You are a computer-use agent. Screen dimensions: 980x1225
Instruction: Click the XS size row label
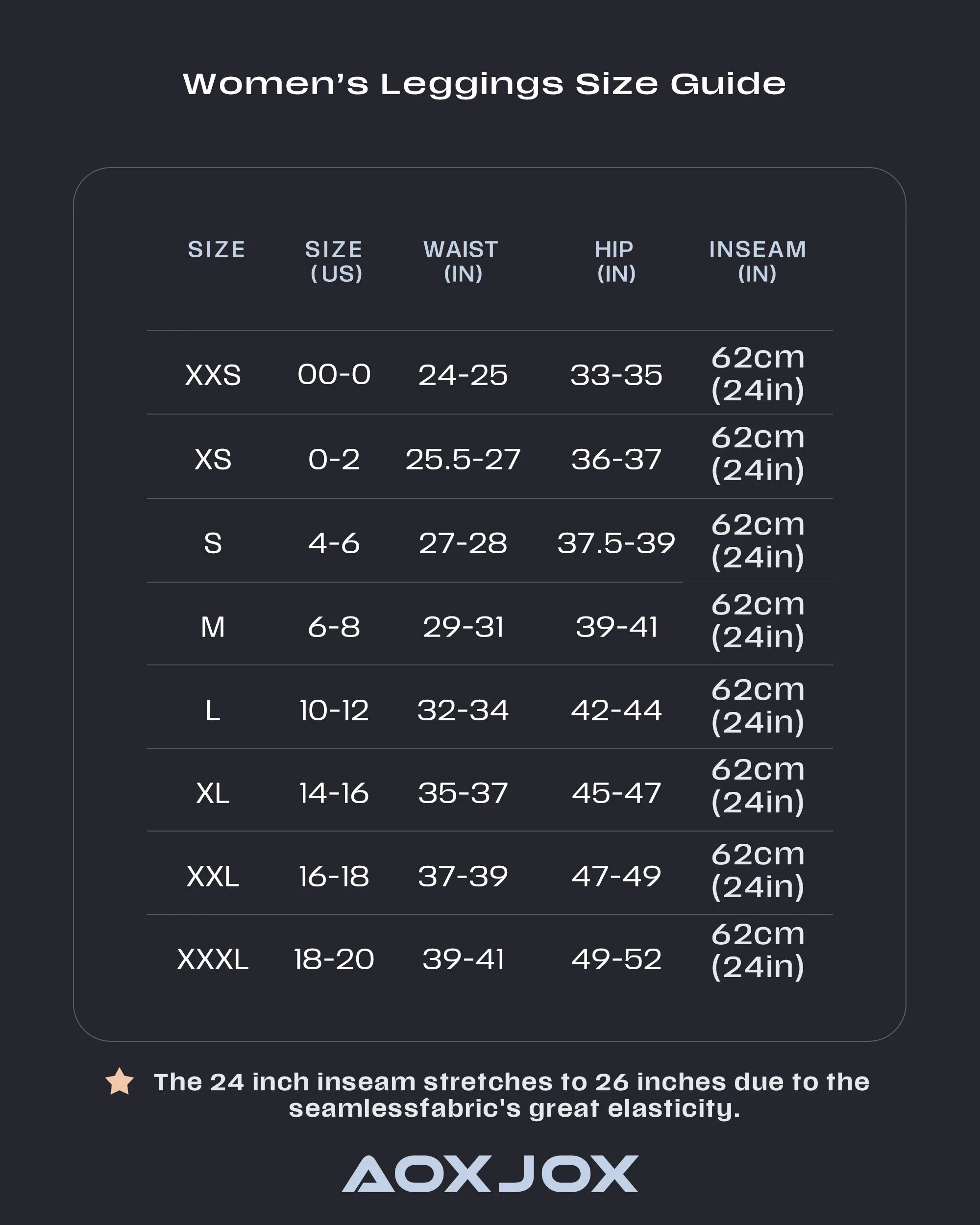point(213,459)
